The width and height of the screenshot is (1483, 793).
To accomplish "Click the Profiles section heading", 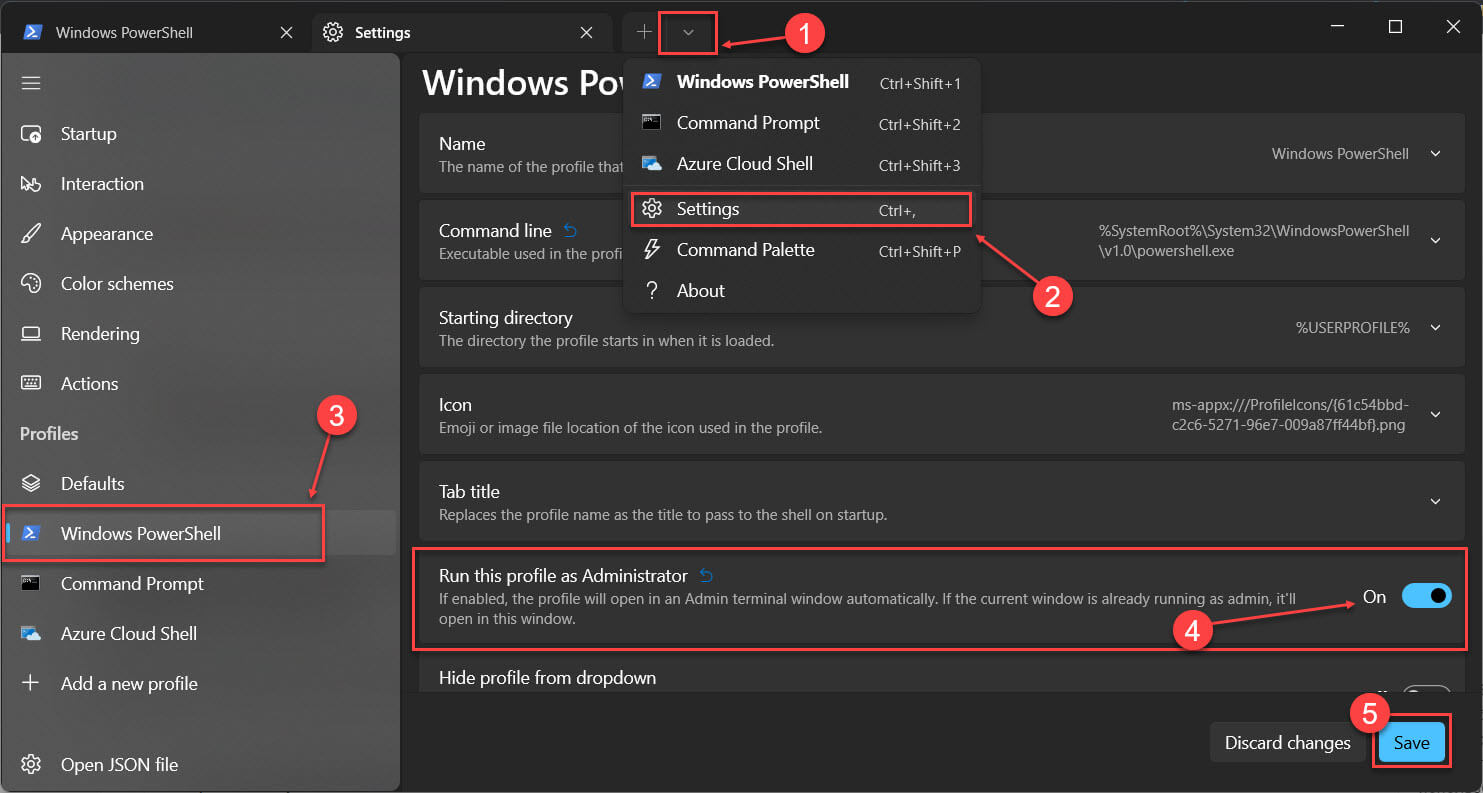I will point(49,434).
